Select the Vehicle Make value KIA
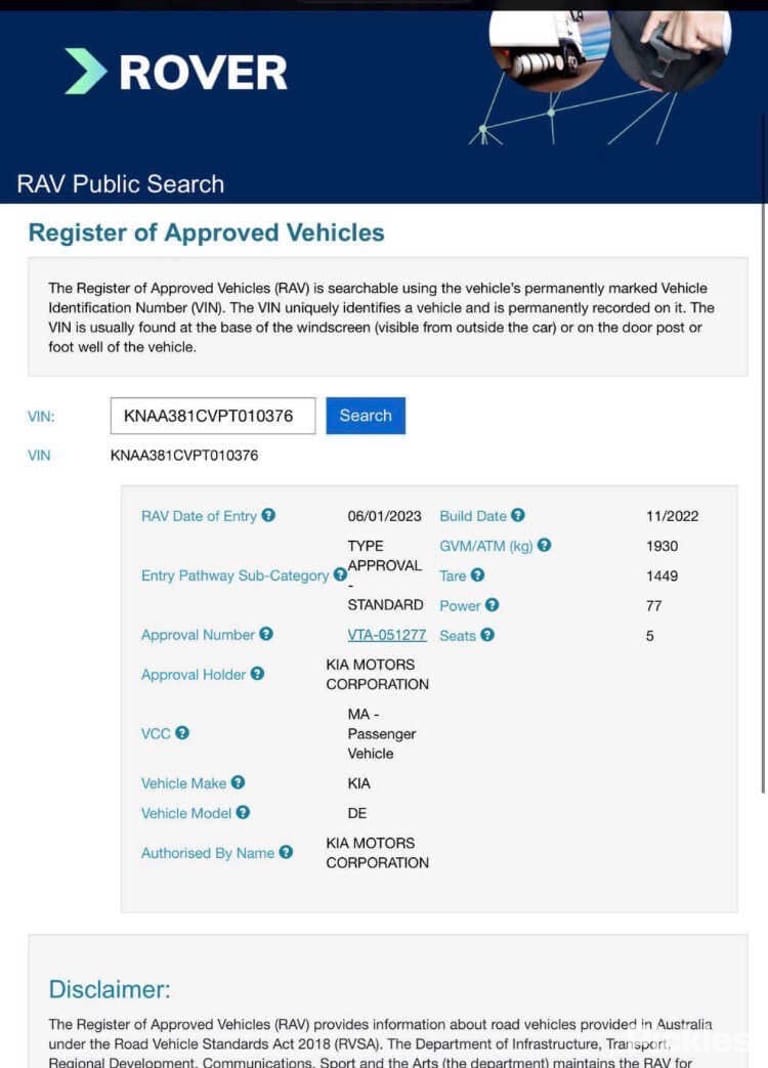 coord(359,783)
